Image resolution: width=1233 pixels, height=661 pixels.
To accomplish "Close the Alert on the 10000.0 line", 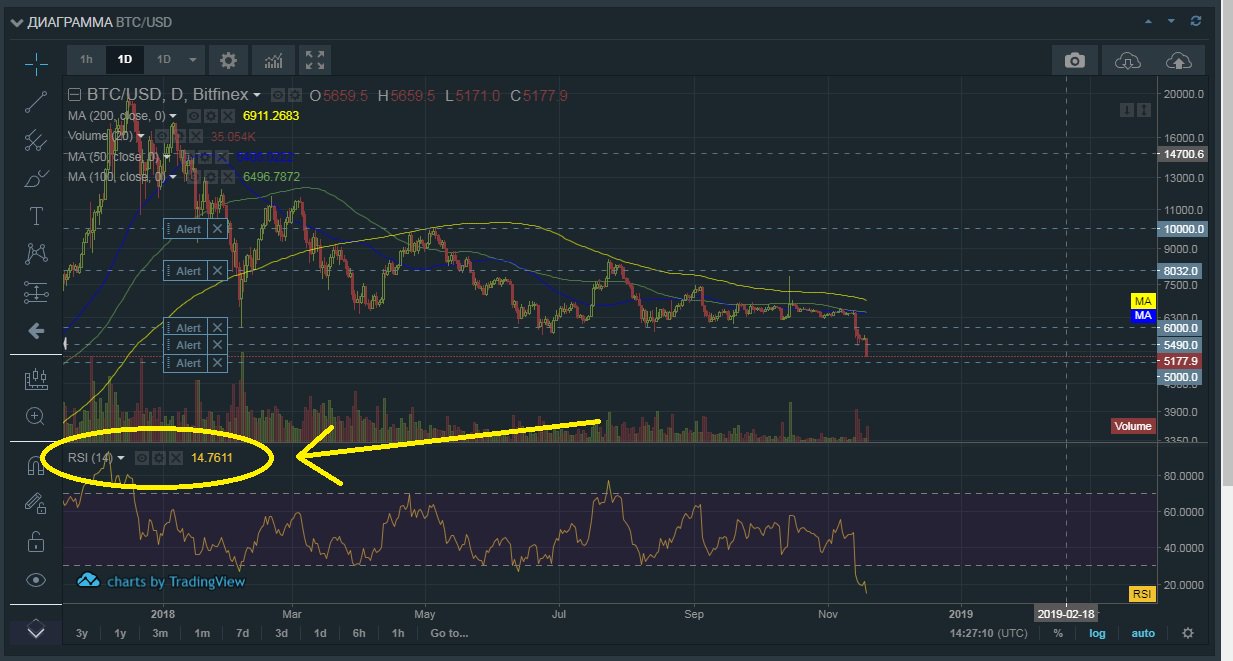I will (x=219, y=229).
